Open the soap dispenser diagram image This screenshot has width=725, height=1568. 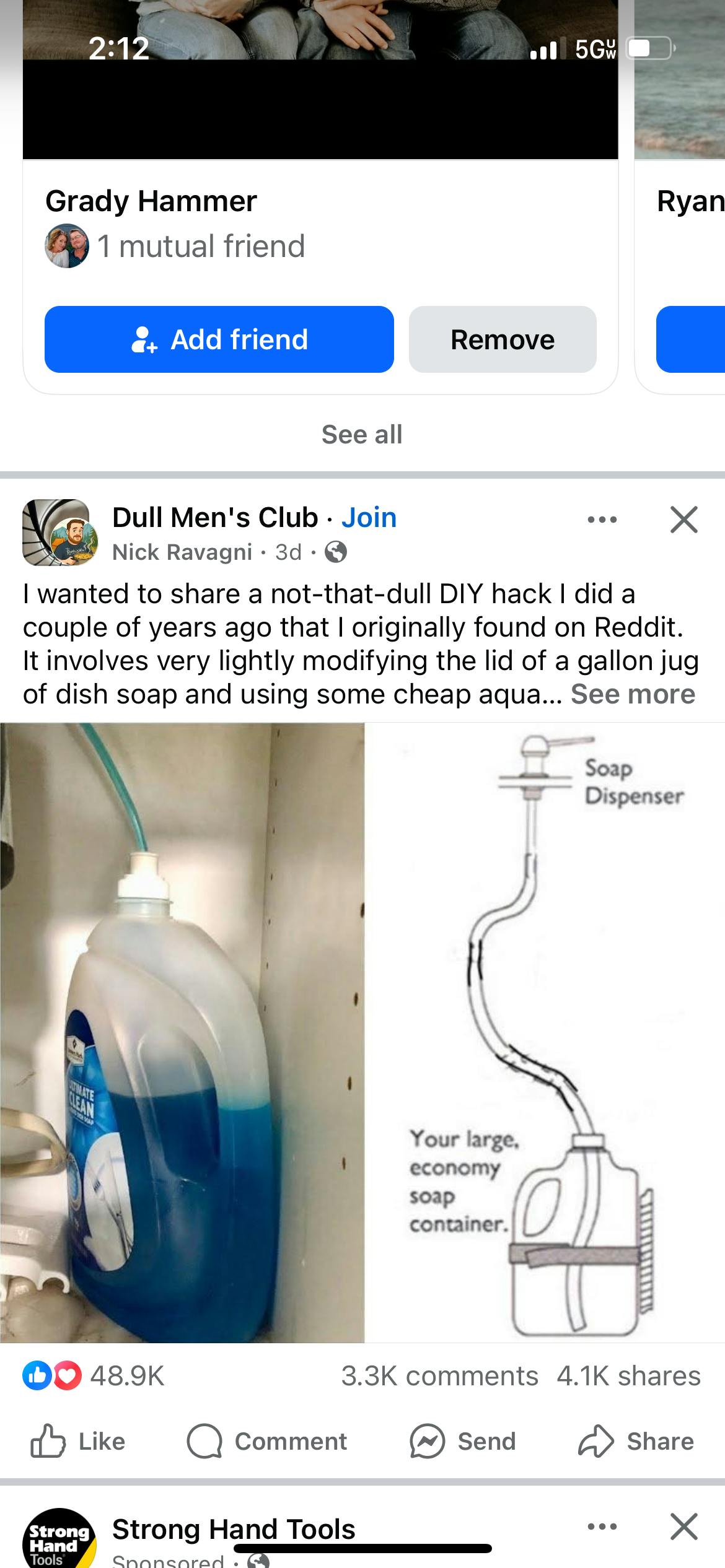click(x=545, y=1032)
